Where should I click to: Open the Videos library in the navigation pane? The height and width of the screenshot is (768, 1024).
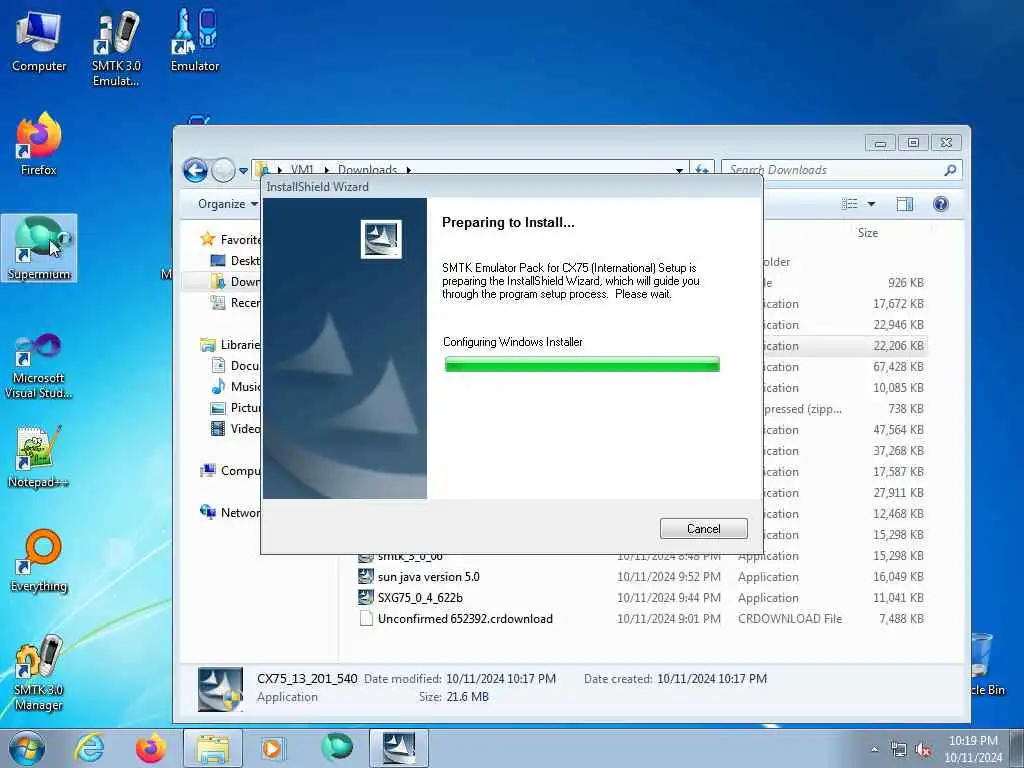point(236,428)
